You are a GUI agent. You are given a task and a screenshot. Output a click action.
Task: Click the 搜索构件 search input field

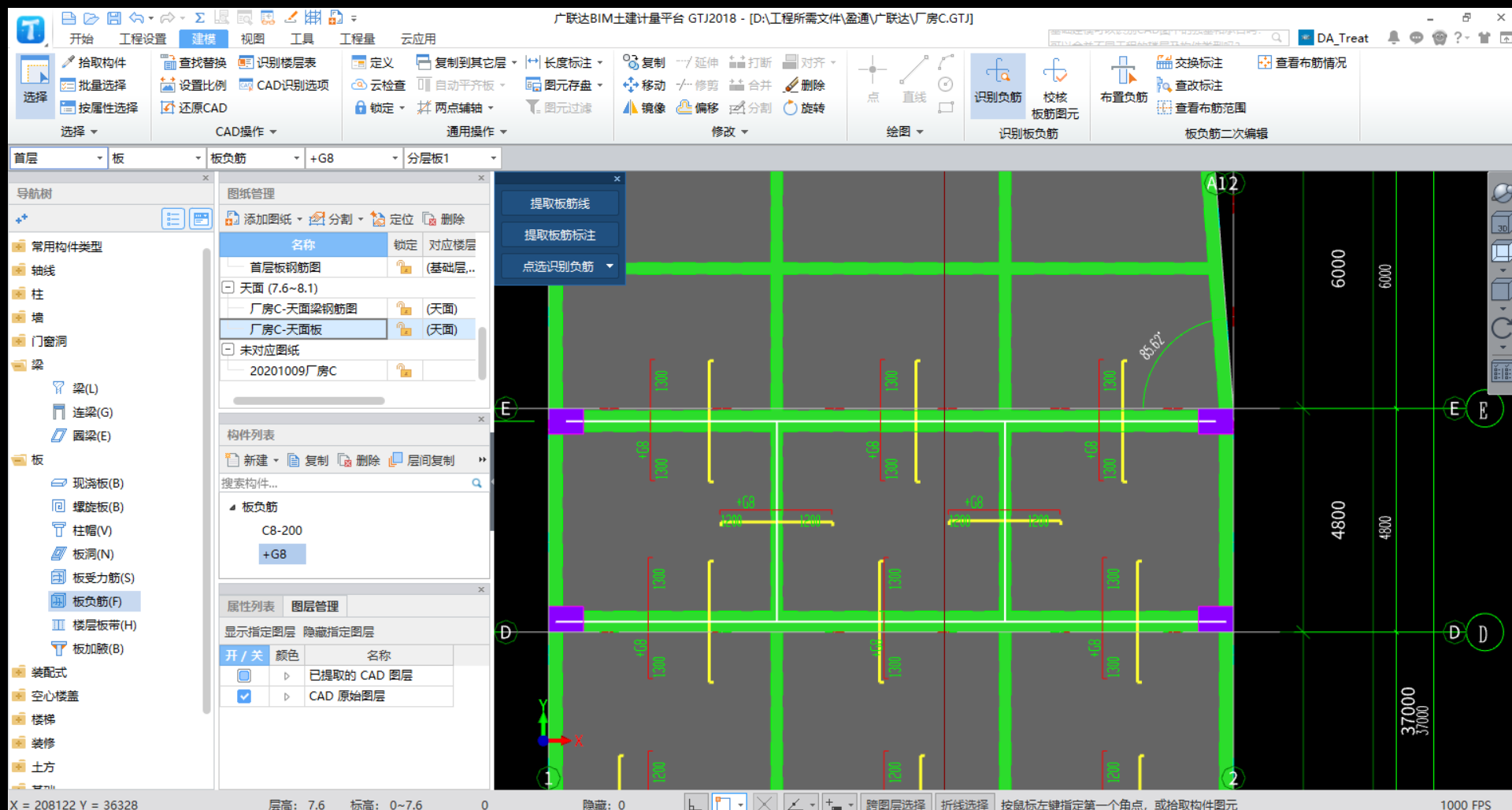(x=345, y=483)
